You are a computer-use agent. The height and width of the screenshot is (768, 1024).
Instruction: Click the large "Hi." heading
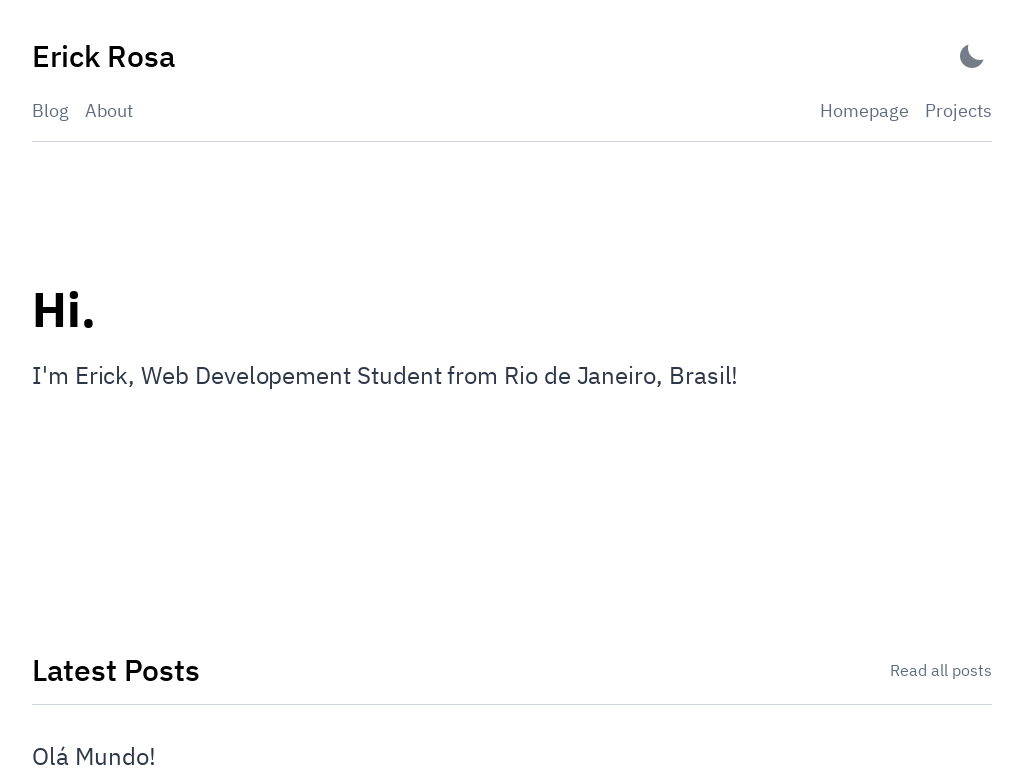63,310
